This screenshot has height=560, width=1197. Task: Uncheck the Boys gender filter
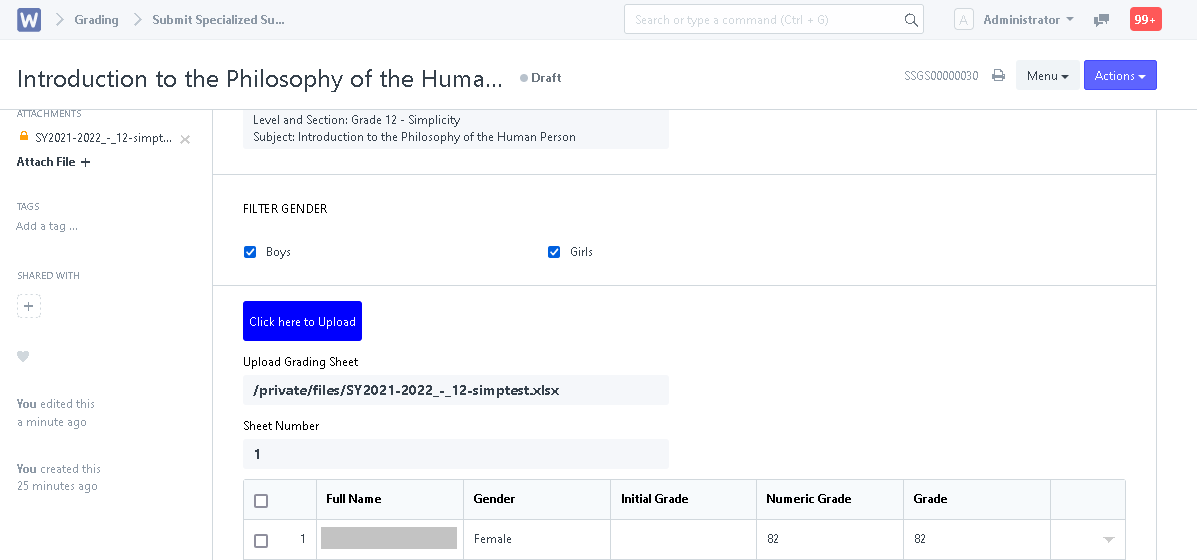pyautogui.click(x=250, y=252)
